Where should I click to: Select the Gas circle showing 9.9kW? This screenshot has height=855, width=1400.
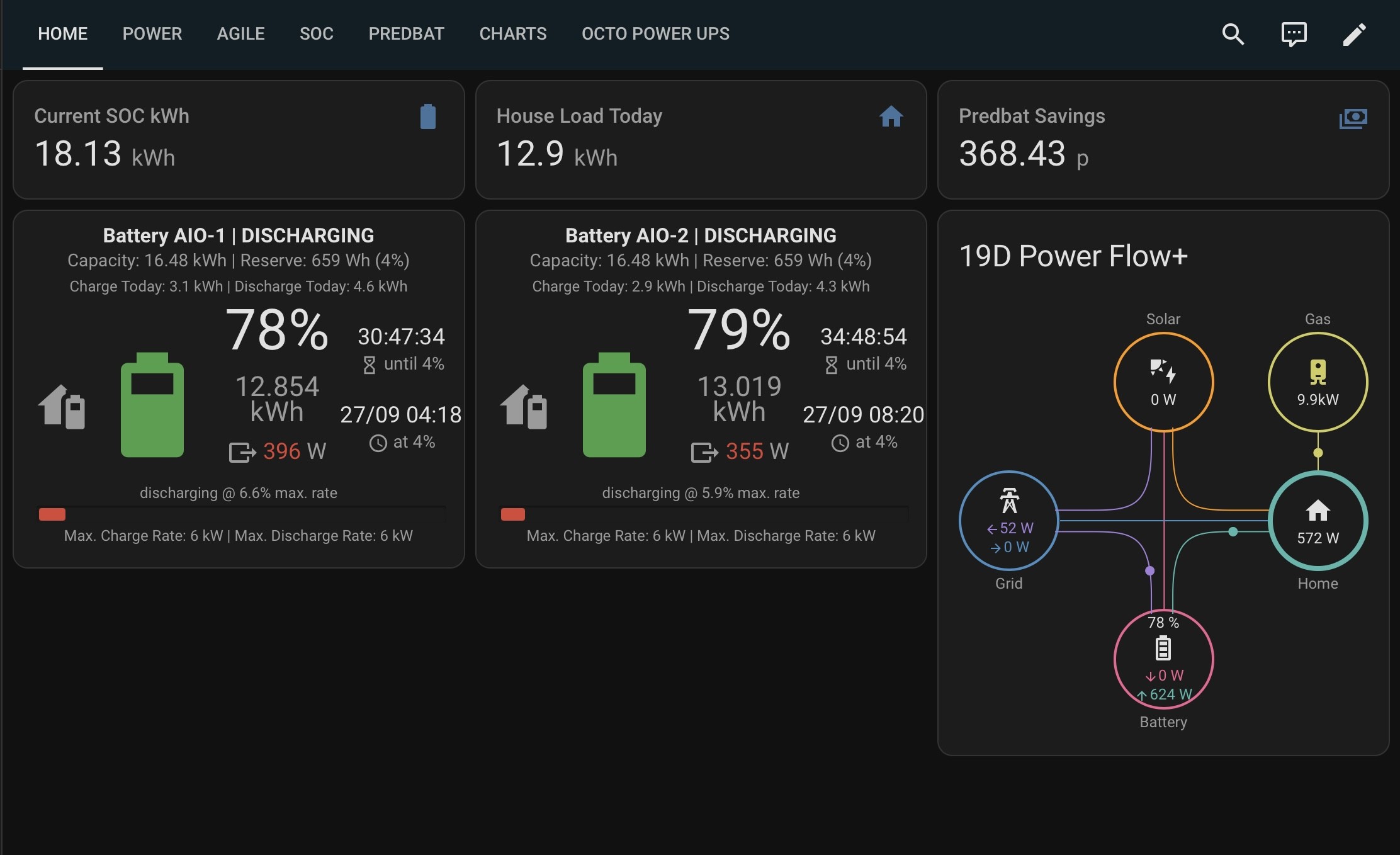click(1318, 382)
